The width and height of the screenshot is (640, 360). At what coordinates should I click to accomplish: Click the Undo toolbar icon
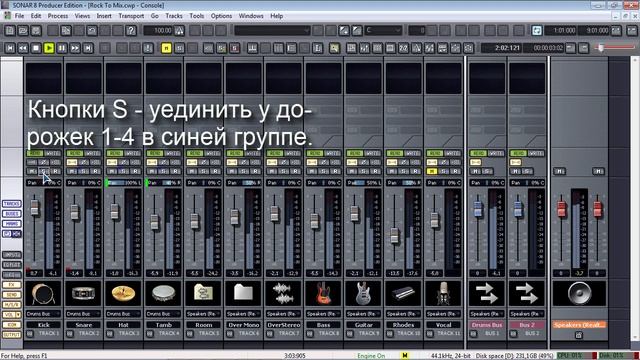pos(92,31)
